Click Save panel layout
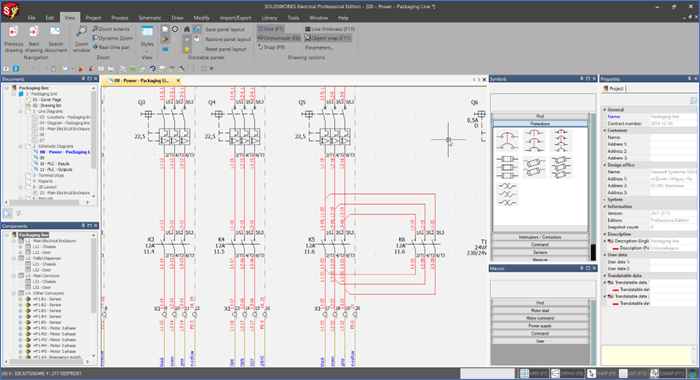Viewport: 700px width, 380px height. [x=225, y=29]
